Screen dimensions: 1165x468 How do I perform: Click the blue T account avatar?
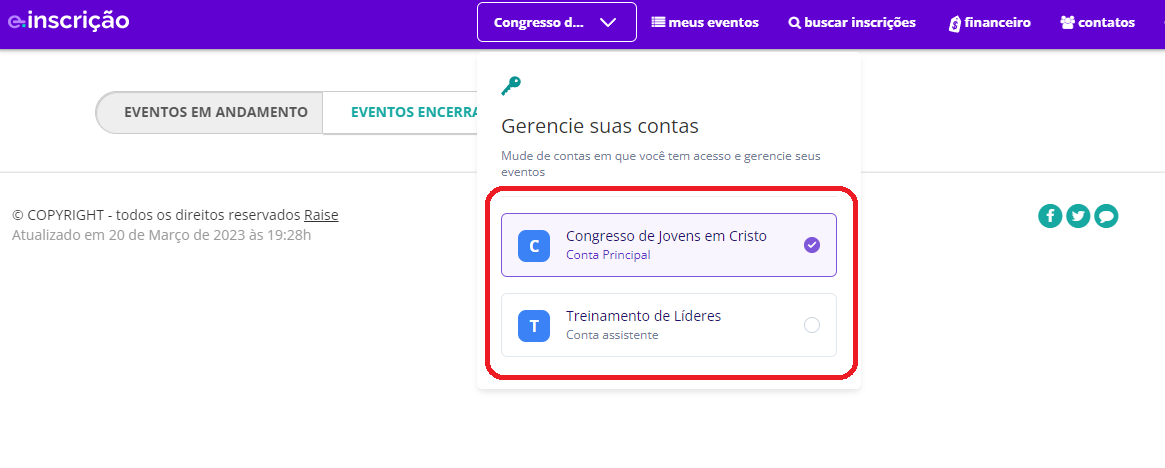point(534,325)
